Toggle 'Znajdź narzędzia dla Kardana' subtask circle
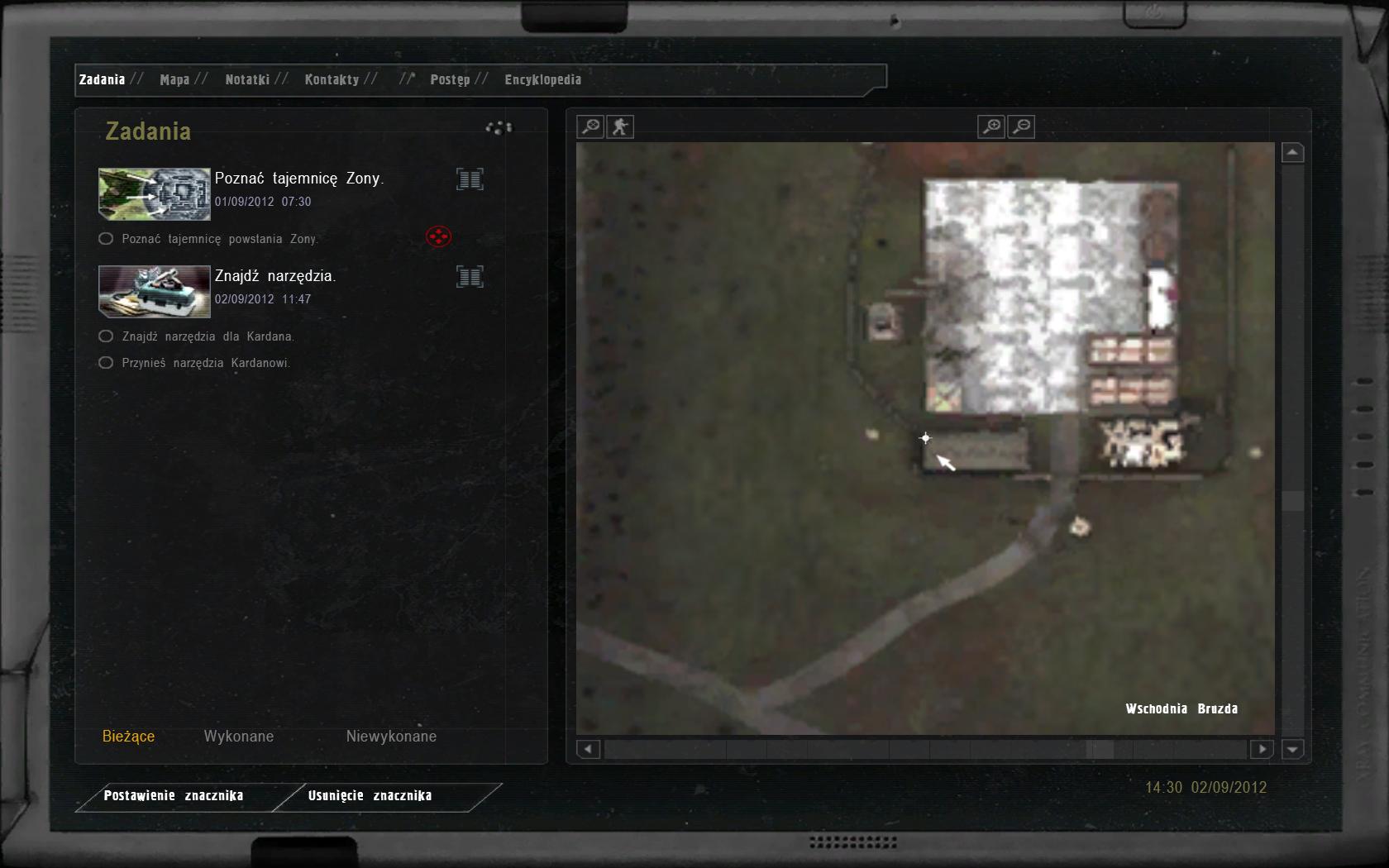Viewport: 1389px width, 868px height. tap(106, 336)
